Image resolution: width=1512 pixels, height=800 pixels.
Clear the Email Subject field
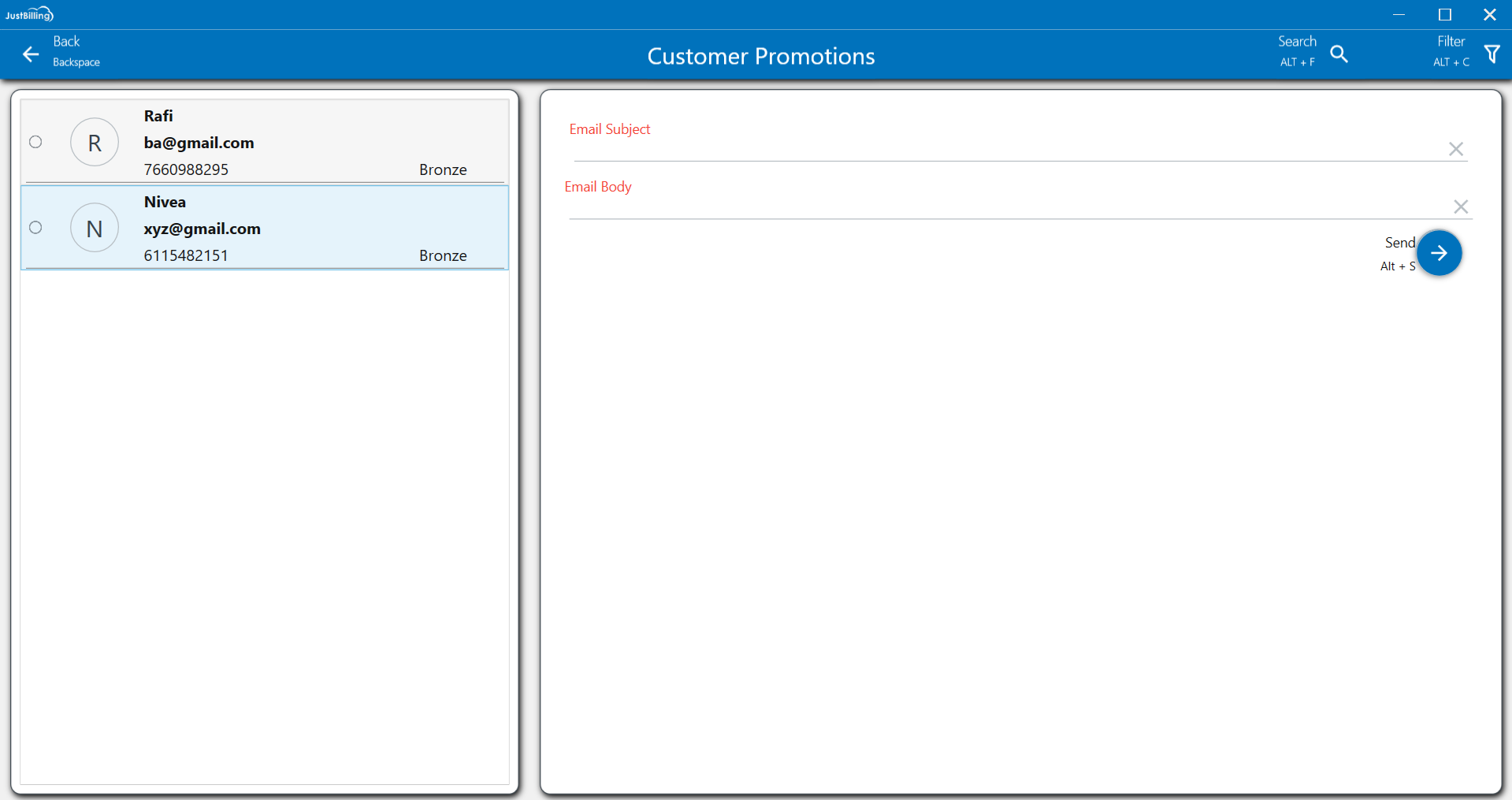point(1455,149)
